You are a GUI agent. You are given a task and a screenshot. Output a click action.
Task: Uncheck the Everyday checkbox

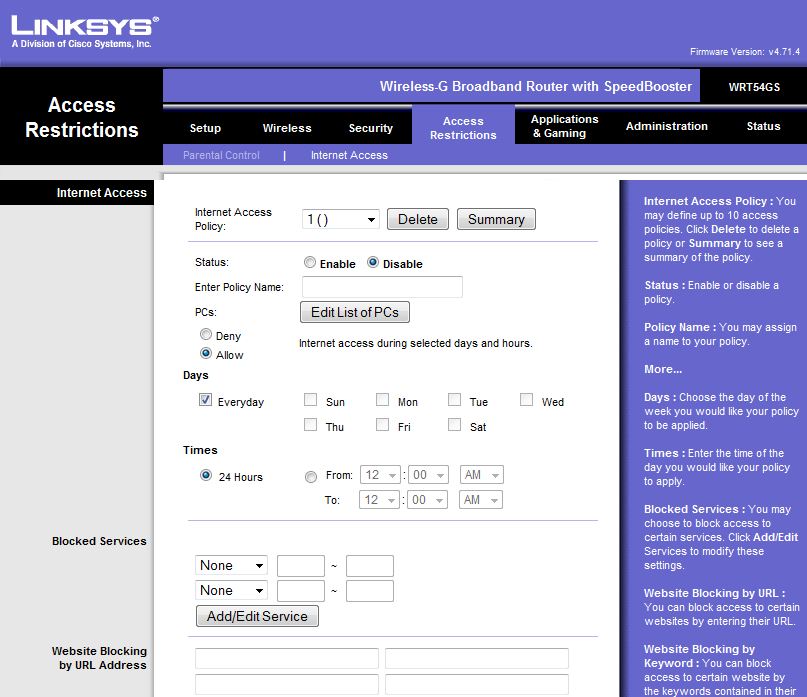(205, 401)
